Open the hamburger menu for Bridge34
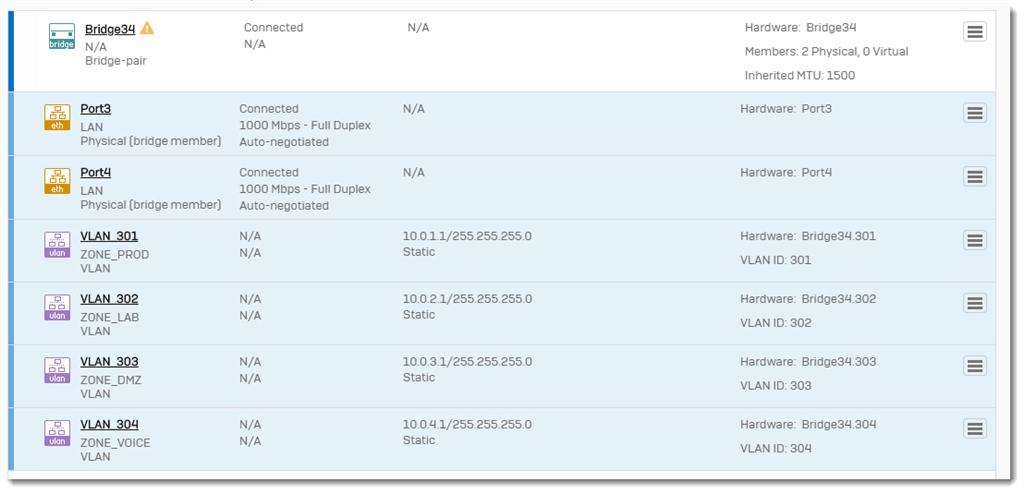The height and width of the screenshot is (493, 1024). [974, 31]
